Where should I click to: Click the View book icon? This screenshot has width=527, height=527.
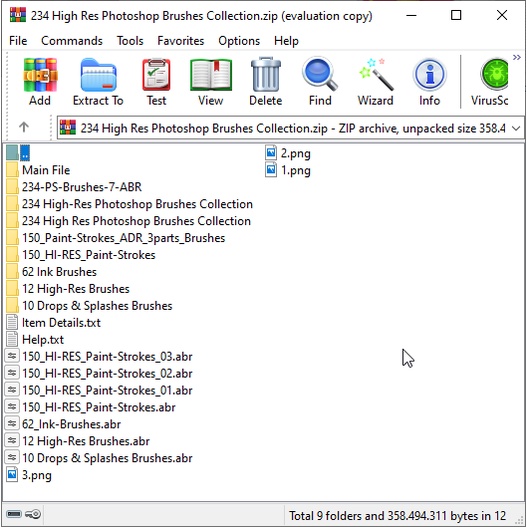click(211, 75)
